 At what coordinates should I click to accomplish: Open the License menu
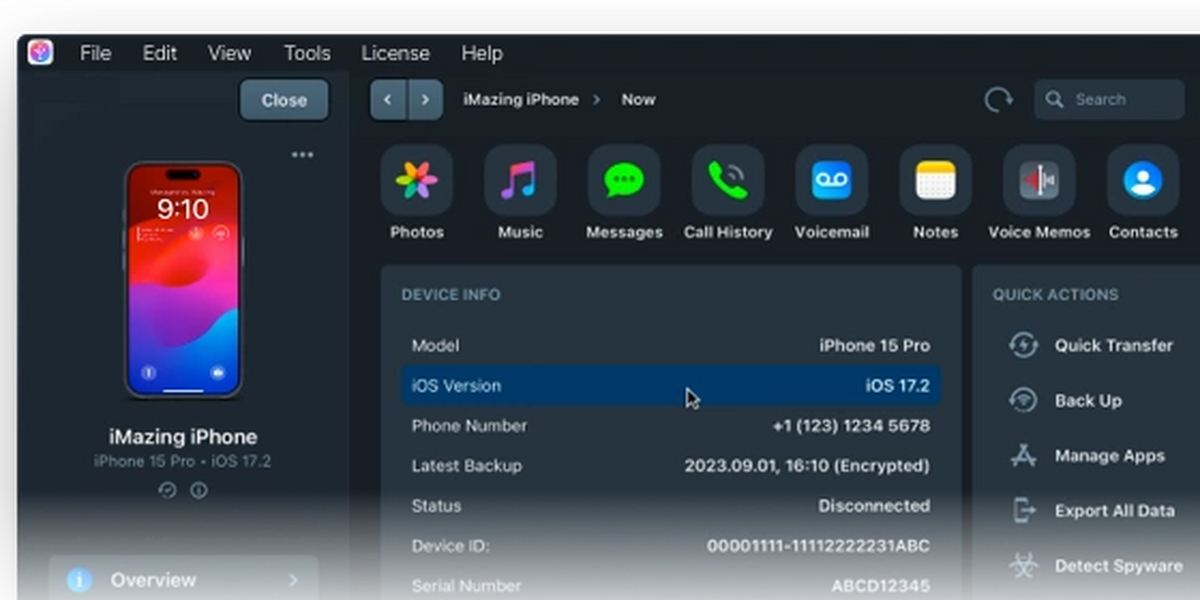pyautogui.click(x=395, y=53)
